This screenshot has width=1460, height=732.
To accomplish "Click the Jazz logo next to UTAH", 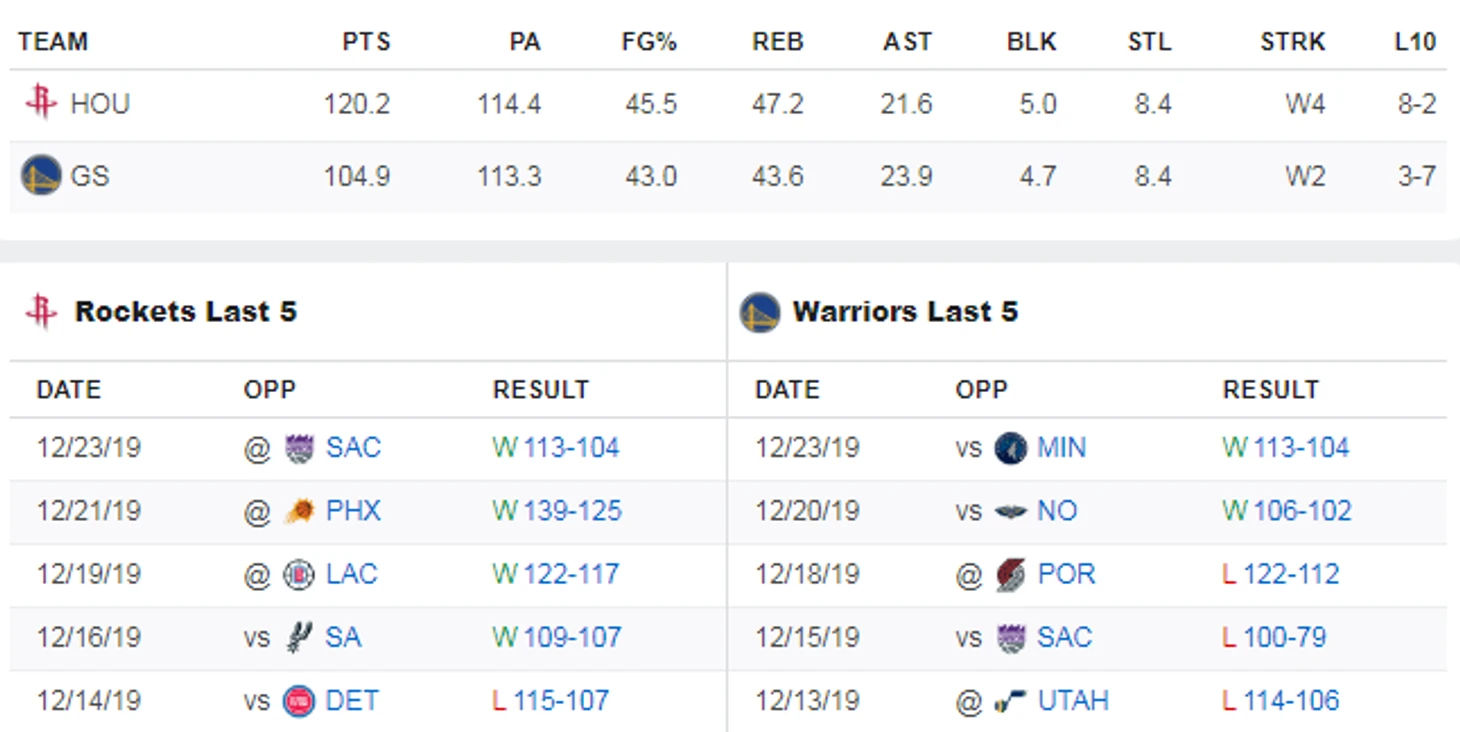I will pos(1011,701).
